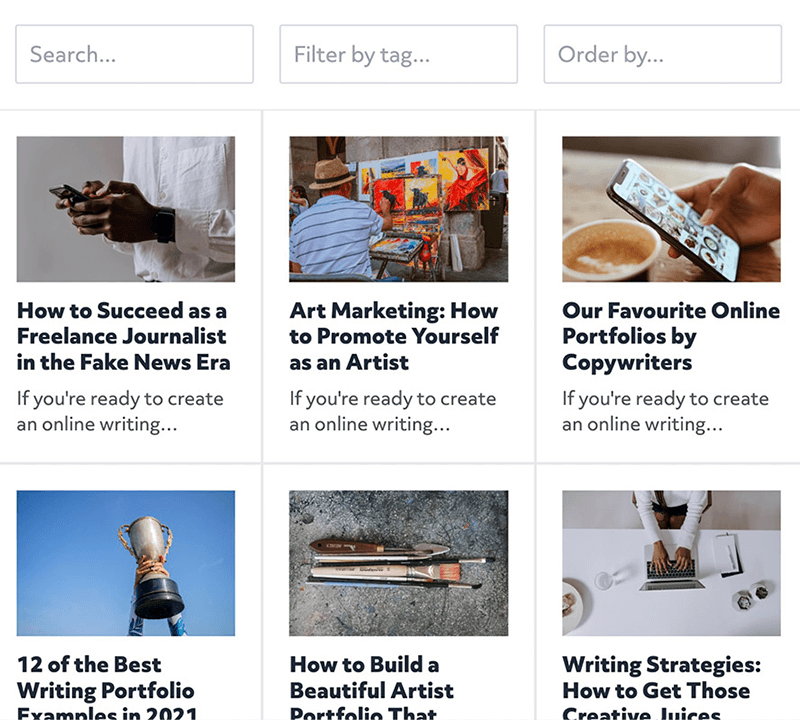Open the trophy against blue sky image
800x720 pixels.
click(x=126, y=563)
